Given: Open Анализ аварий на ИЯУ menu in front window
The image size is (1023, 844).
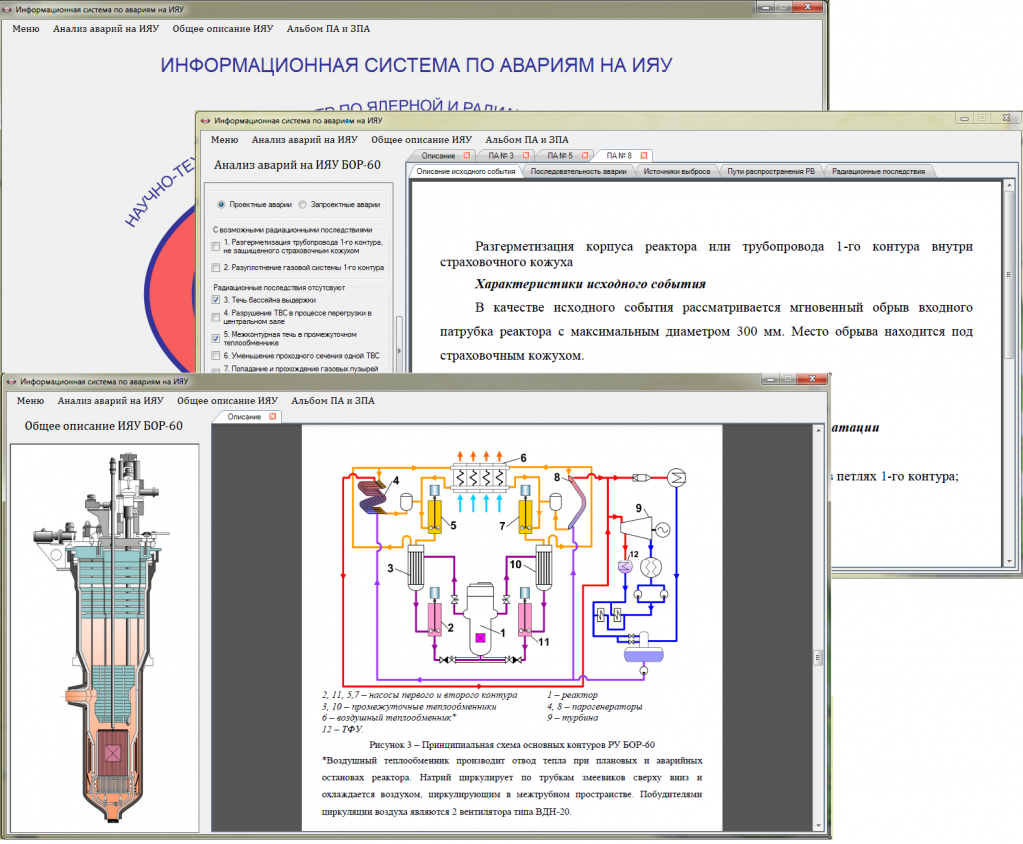Looking at the screenshot, I should point(110,401).
